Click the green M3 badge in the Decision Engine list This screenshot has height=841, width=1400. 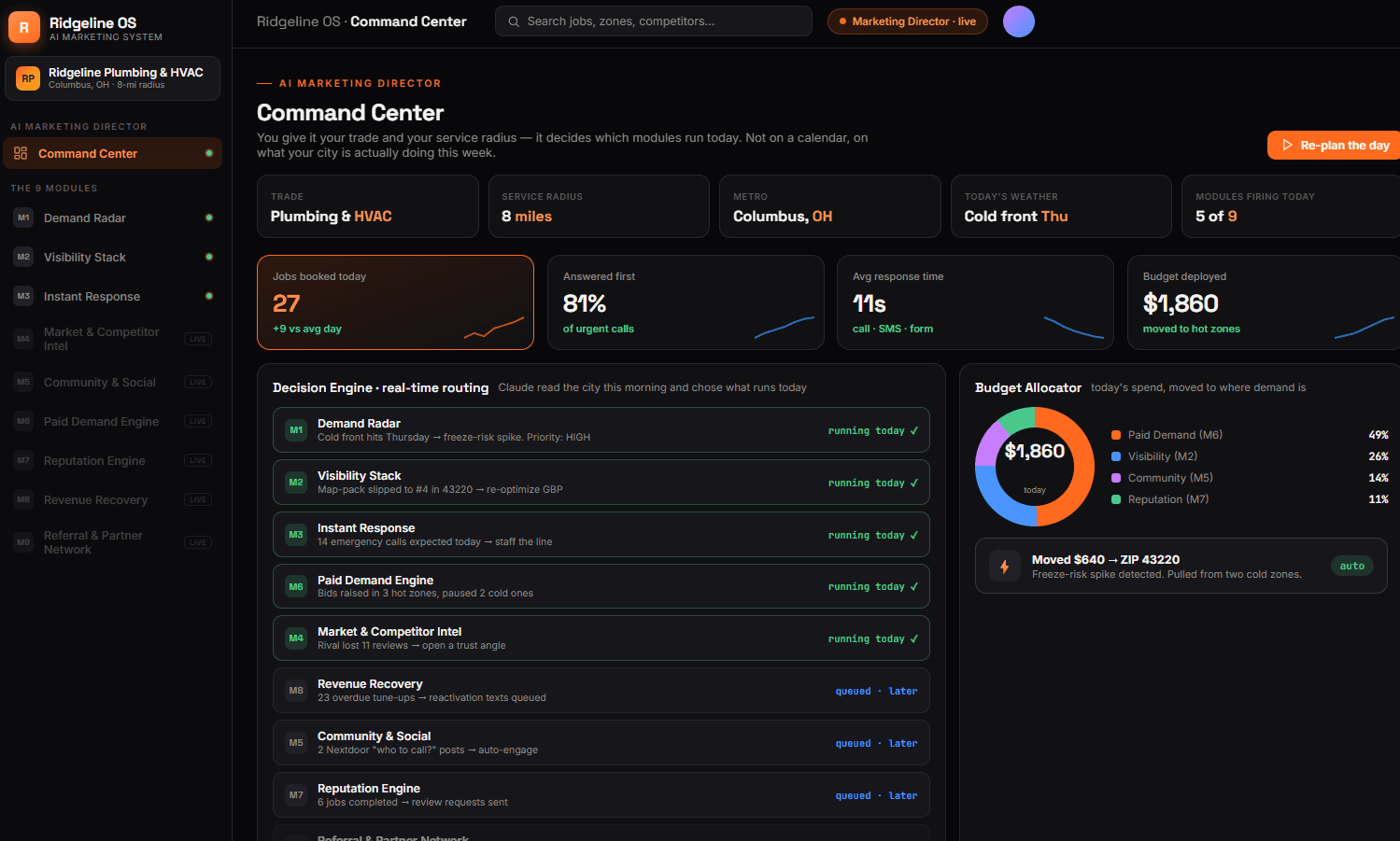(296, 535)
